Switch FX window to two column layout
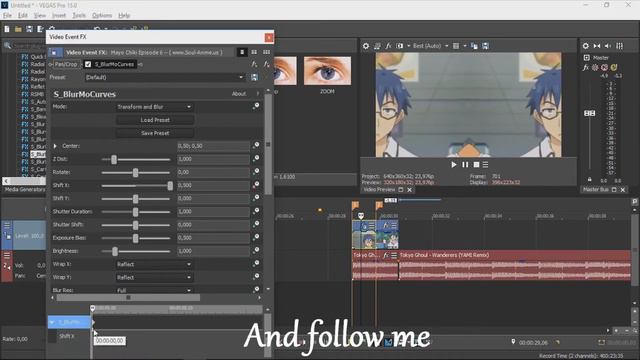This screenshot has width=640, height=360. click(x=254, y=52)
